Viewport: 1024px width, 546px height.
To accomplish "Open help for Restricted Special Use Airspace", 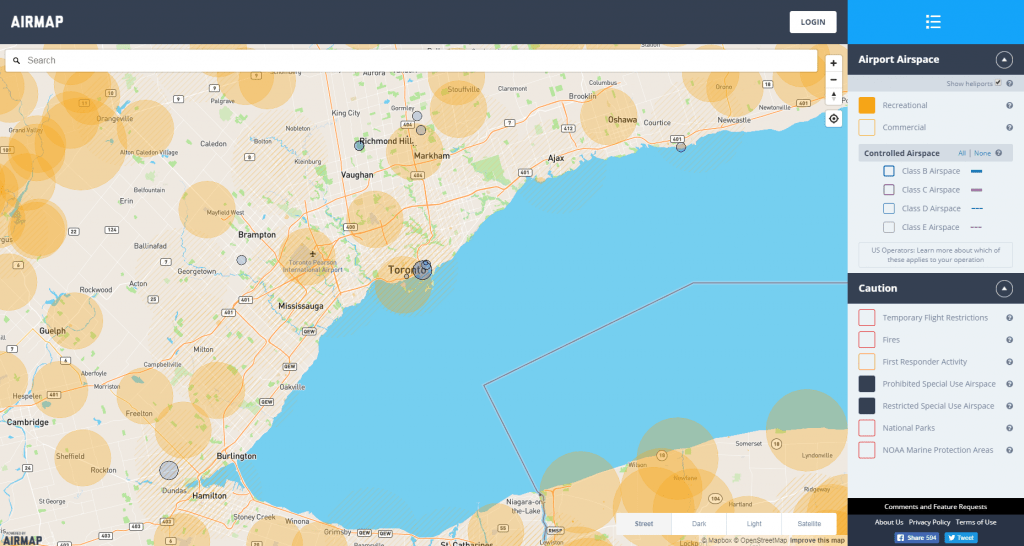I will (1010, 406).
